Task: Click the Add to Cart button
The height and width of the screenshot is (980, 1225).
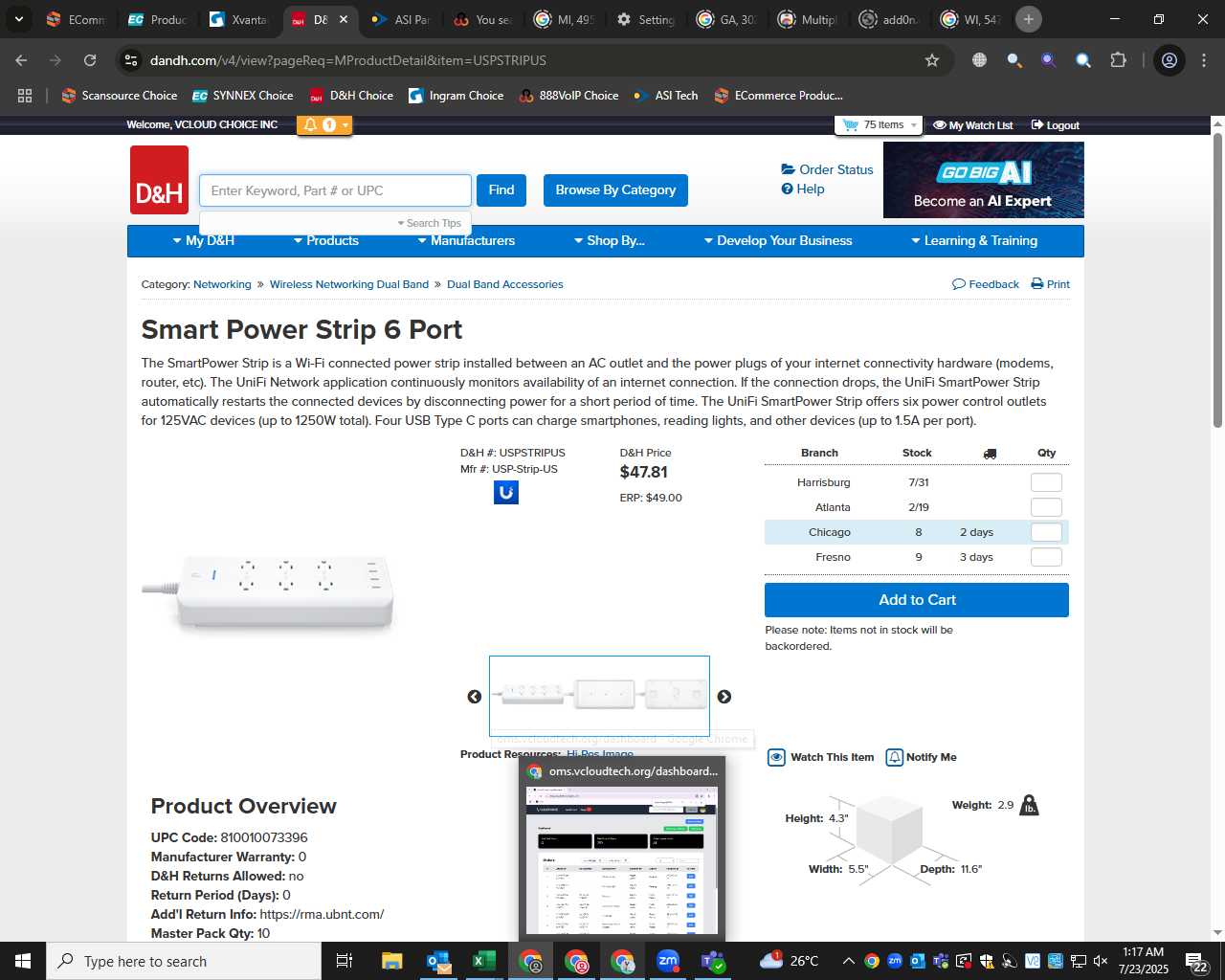Action: (917, 600)
